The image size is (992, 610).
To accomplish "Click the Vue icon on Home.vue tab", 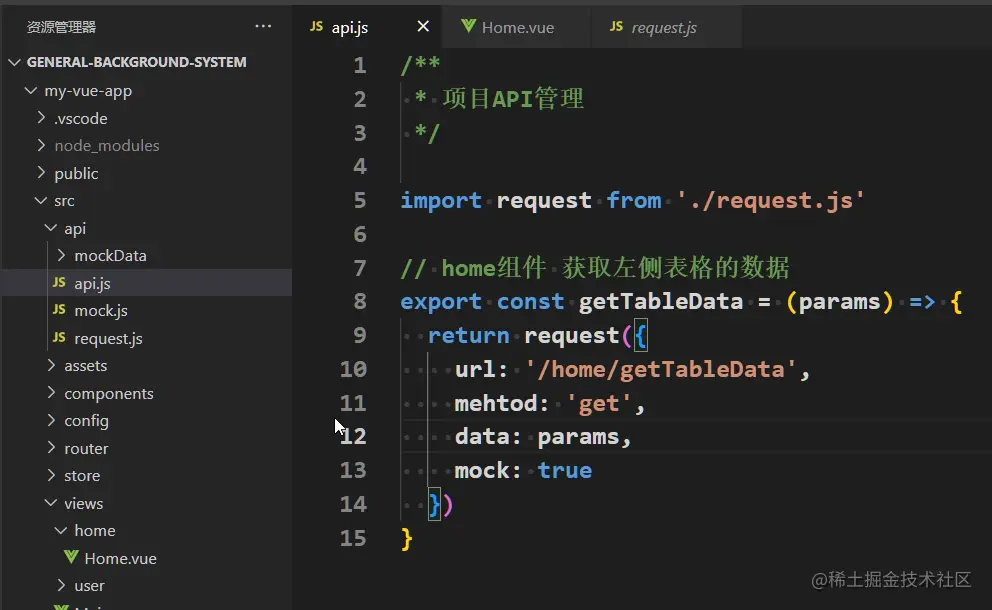I will [468, 27].
